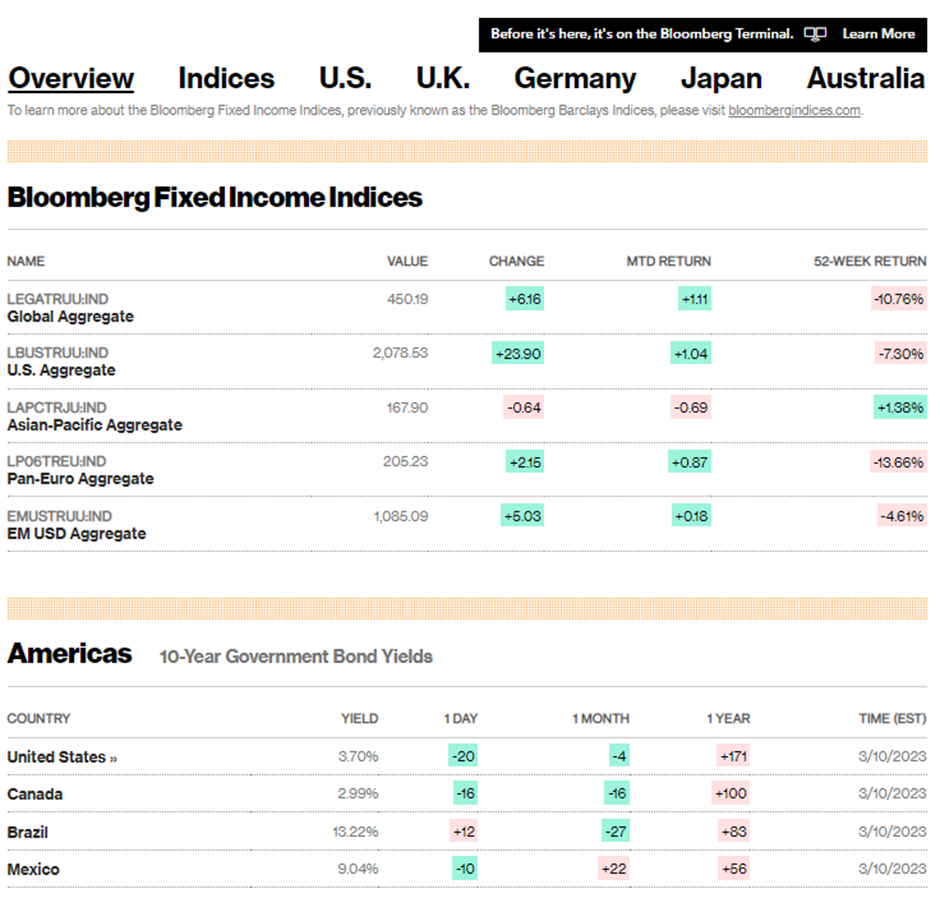
Task: Click the Canada country row label
Action: tap(35, 794)
